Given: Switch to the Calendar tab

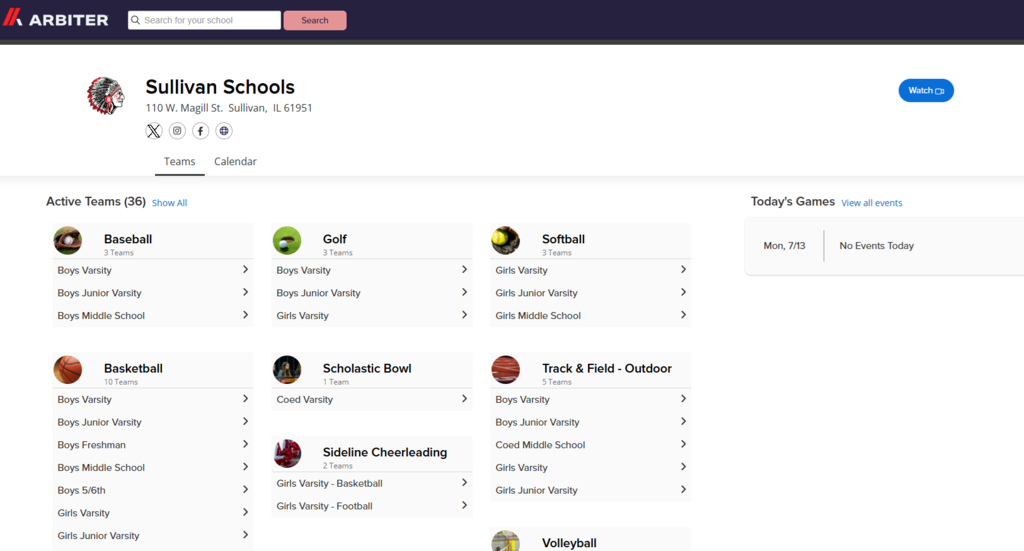Looking at the screenshot, I should pyautogui.click(x=235, y=161).
